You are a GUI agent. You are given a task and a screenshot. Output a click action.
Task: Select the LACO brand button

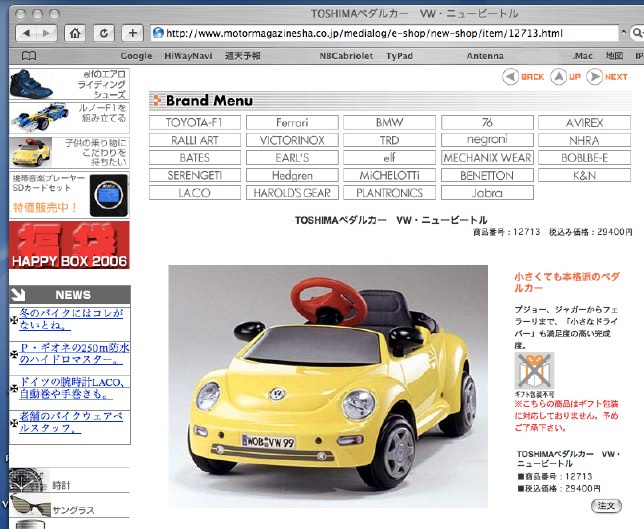click(x=195, y=193)
